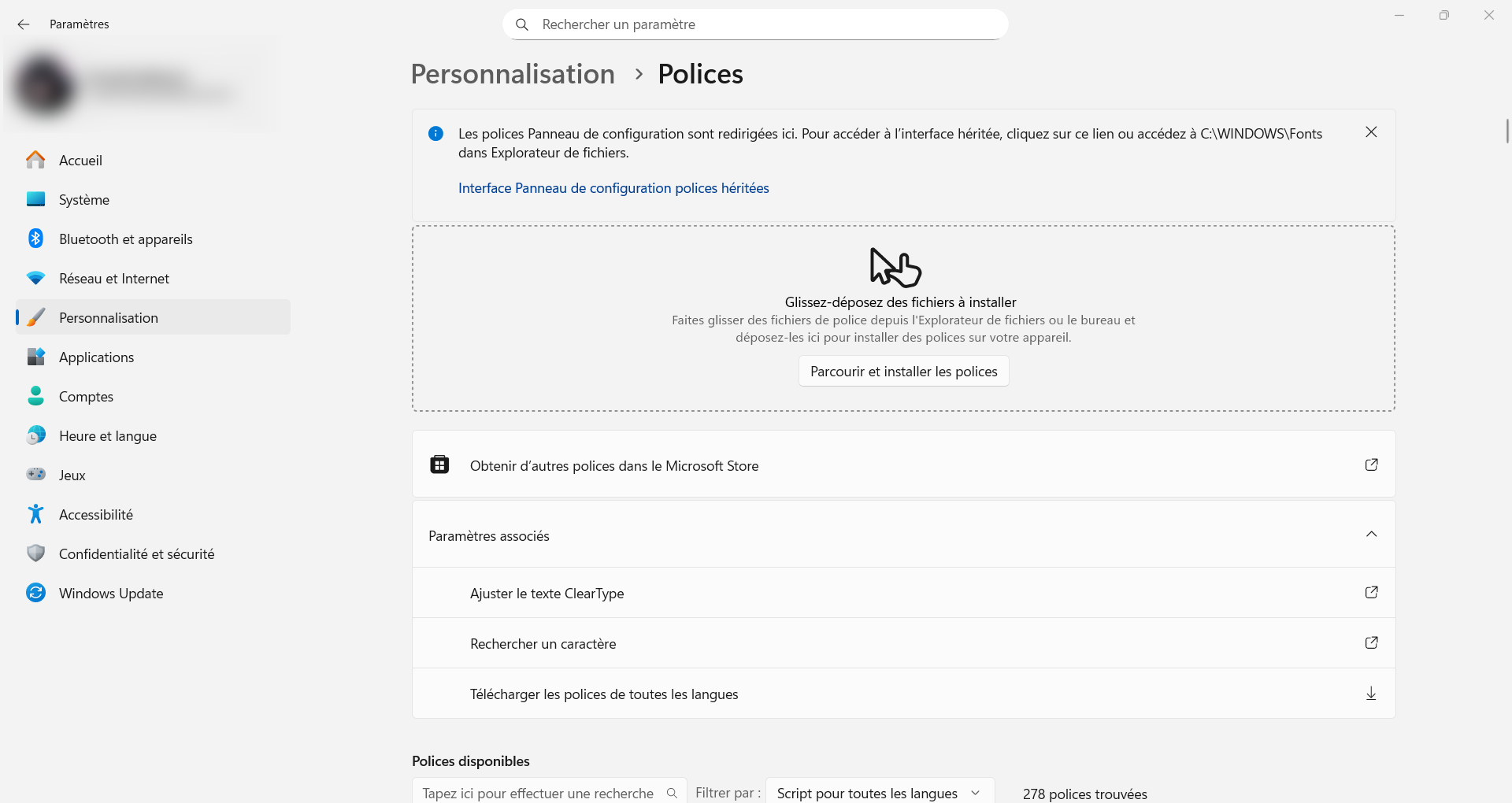Click the Bluetooth icon in the sidebar

35,239
